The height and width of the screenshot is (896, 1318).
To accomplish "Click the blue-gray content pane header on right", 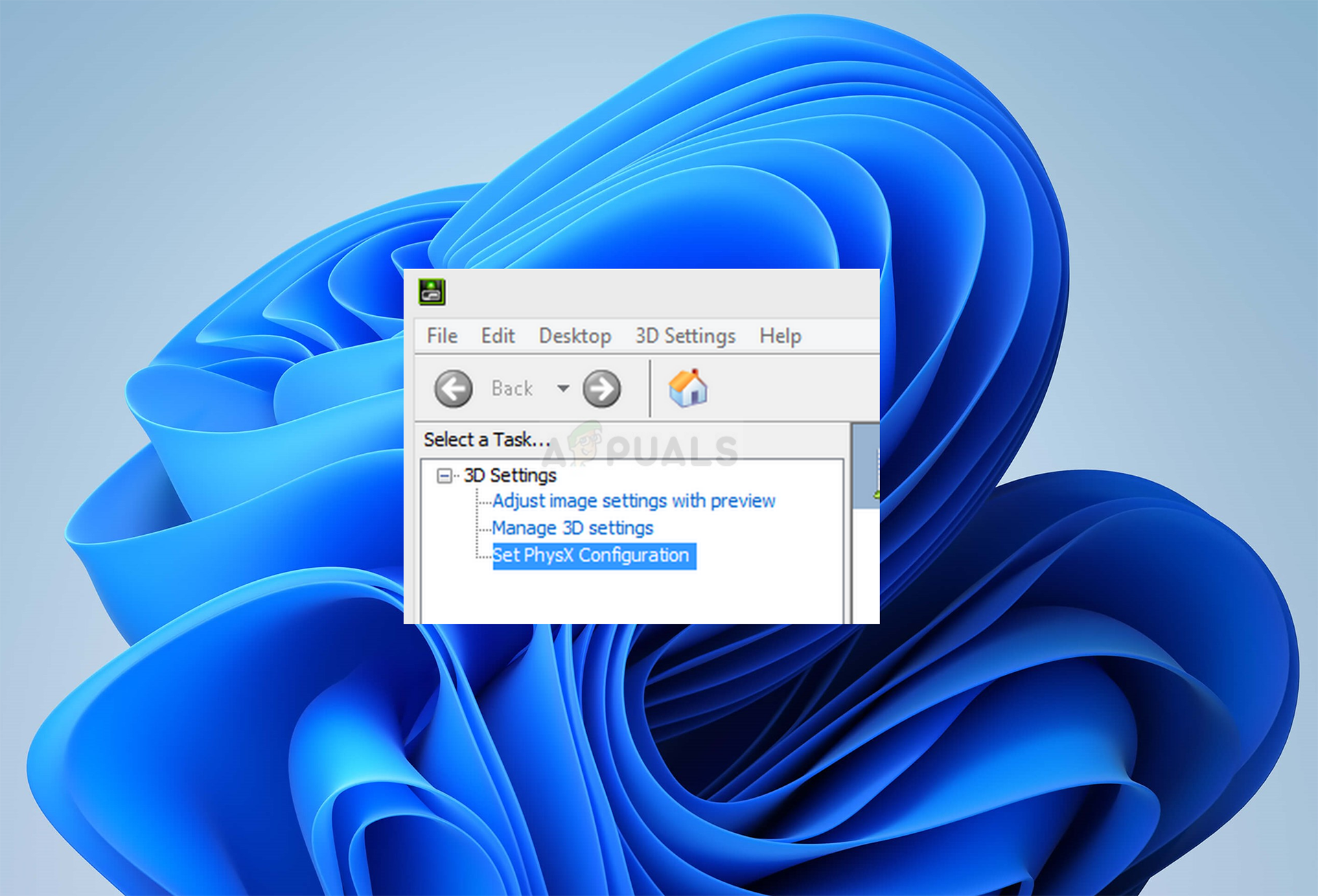I will tap(865, 466).
